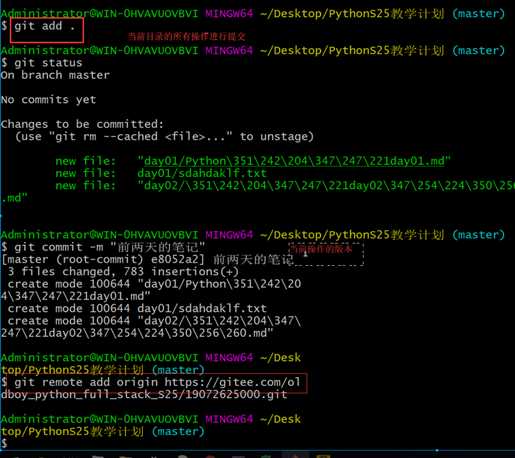Select the wrapped '.md"' line below the new files
The image size is (515, 458).
(14, 198)
